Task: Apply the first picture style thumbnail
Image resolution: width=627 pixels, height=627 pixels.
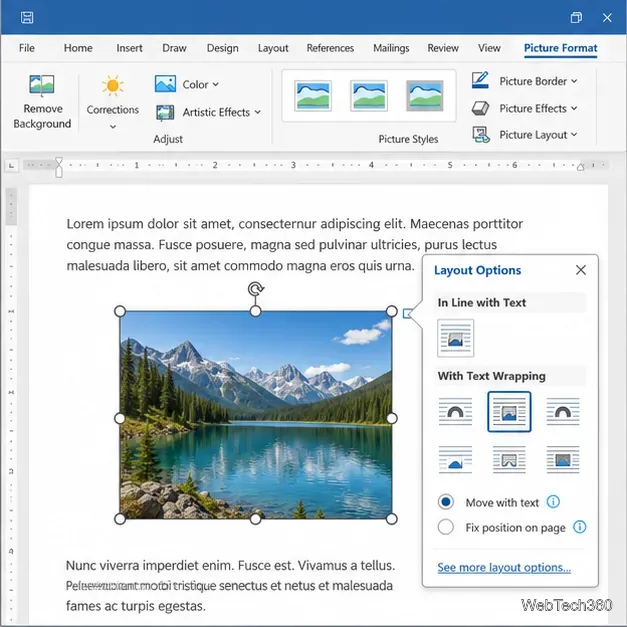Action: [313, 96]
